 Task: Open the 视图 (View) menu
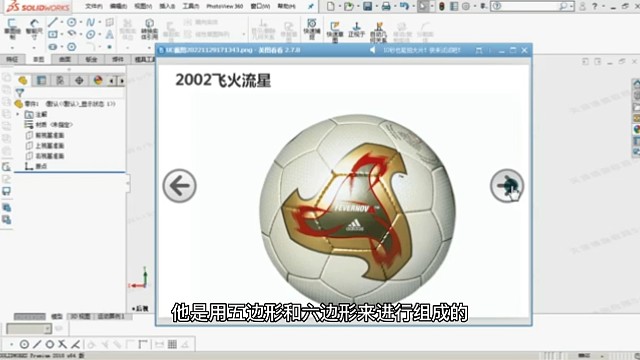[143, 6]
